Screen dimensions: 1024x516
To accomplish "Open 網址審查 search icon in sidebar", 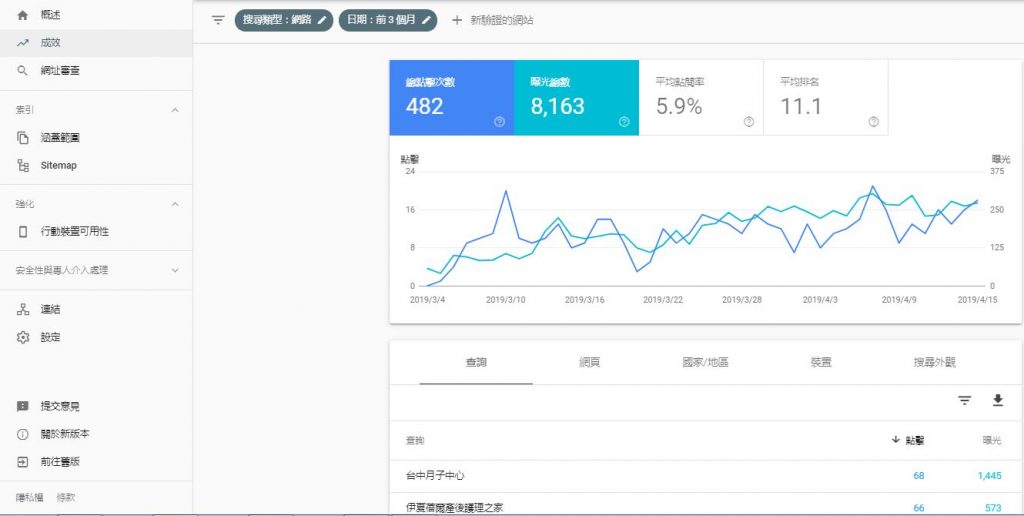I will (x=23, y=71).
